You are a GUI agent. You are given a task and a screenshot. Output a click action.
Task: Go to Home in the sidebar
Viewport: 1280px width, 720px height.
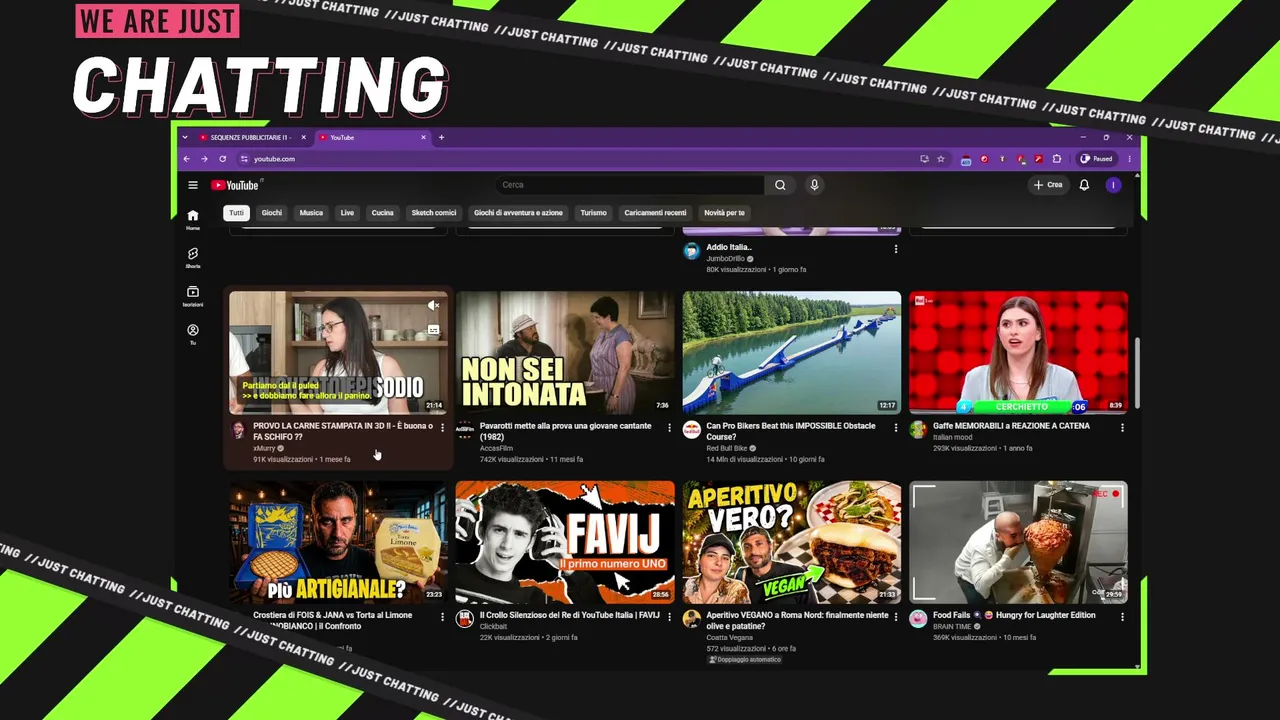pyautogui.click(x=193, y=220)
